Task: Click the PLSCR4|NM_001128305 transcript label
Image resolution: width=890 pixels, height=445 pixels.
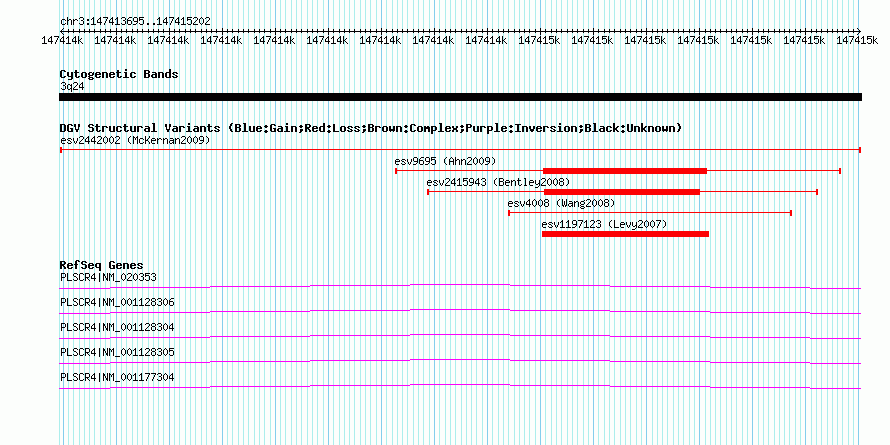Action: (x=117, y=352)
